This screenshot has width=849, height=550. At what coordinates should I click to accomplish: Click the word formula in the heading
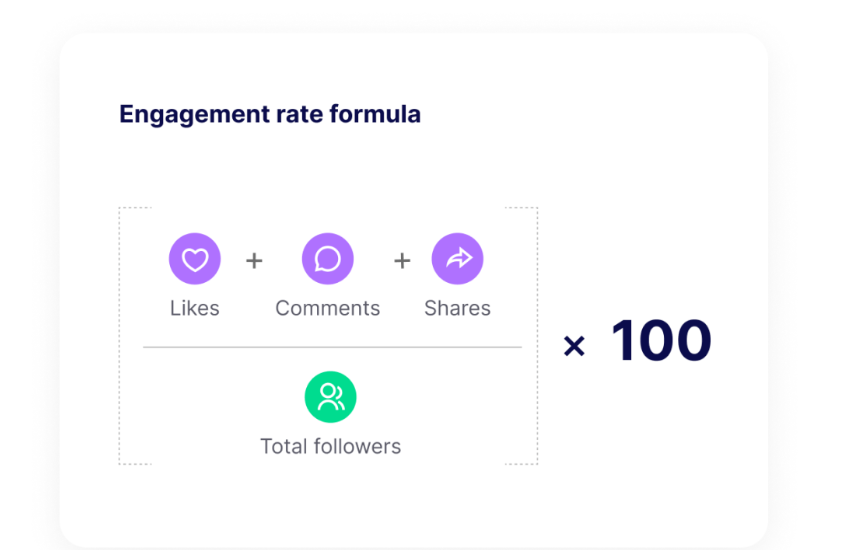(375, 114)
